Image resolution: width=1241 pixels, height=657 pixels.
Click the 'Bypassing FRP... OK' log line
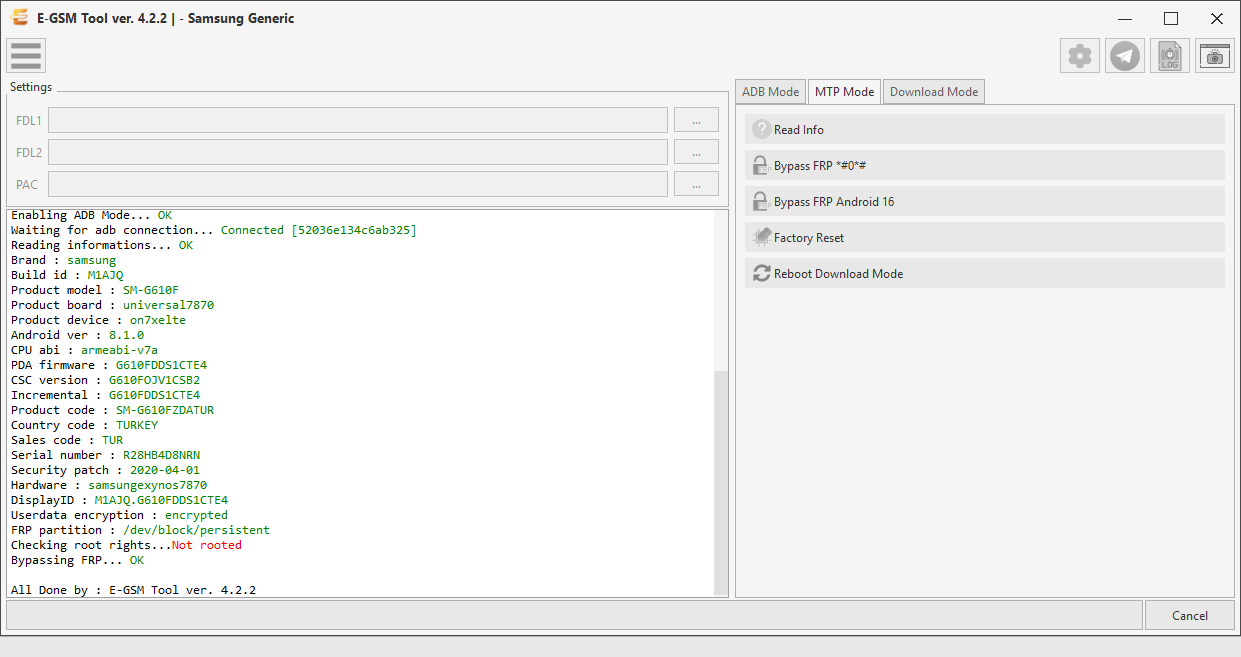[x=77, y=560]
